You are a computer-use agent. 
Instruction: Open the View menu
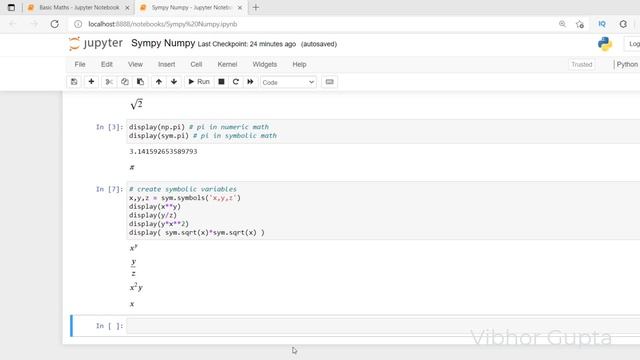pos(135,64)
